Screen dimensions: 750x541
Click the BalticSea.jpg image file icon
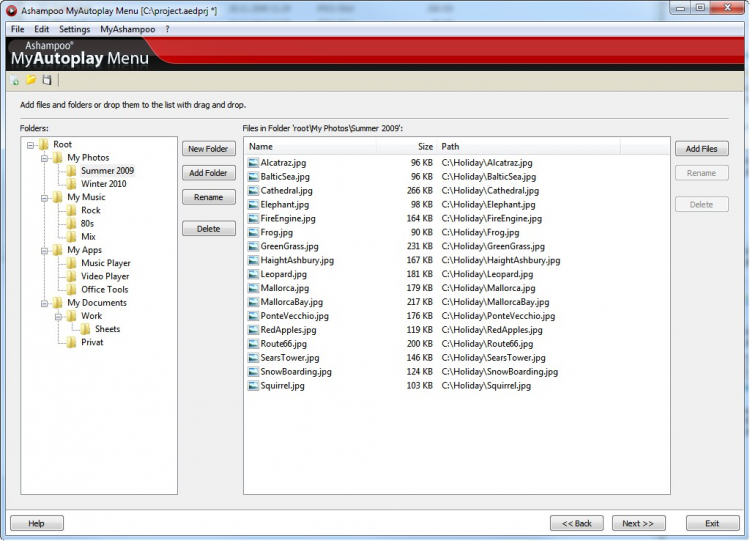click(253, 177)
